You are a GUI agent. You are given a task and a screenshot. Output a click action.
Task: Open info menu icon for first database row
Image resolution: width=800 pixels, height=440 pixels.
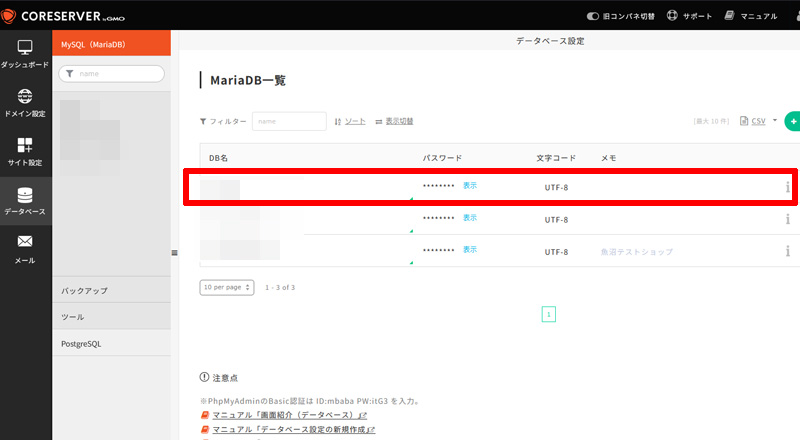pos(787,187)
